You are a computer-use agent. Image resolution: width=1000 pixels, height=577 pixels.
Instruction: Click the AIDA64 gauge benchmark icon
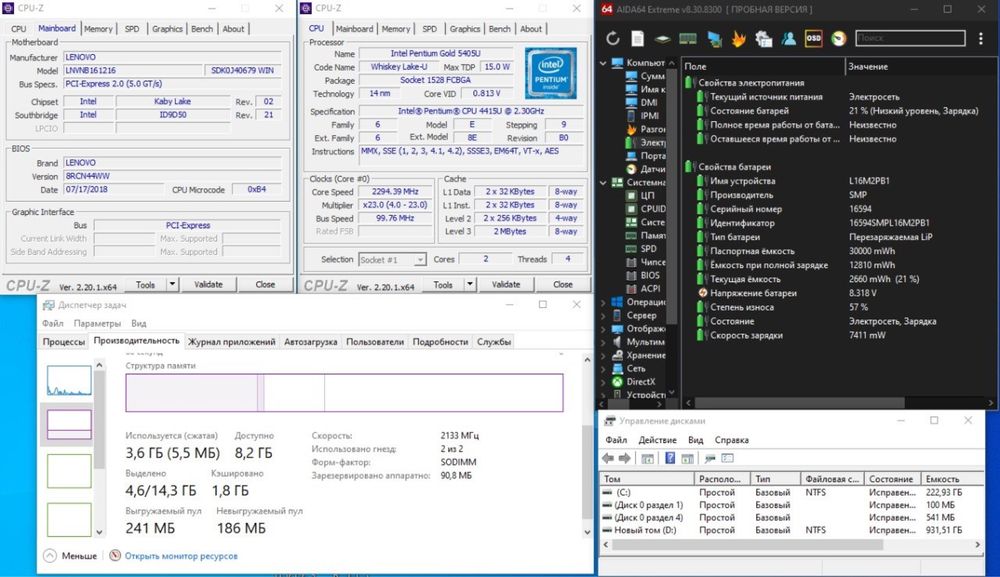[x=839, y=38]
